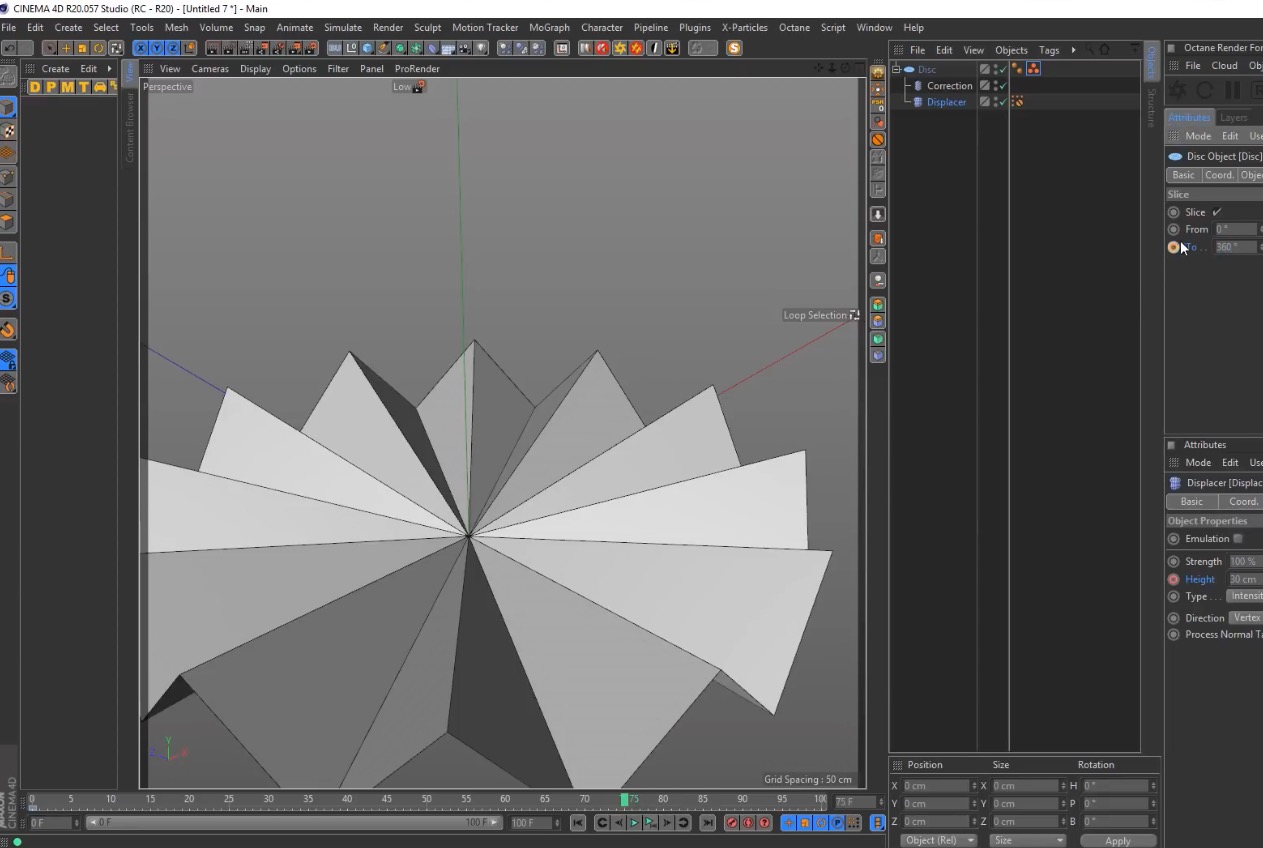Jump to the end of animation

[x=707, y=823]
